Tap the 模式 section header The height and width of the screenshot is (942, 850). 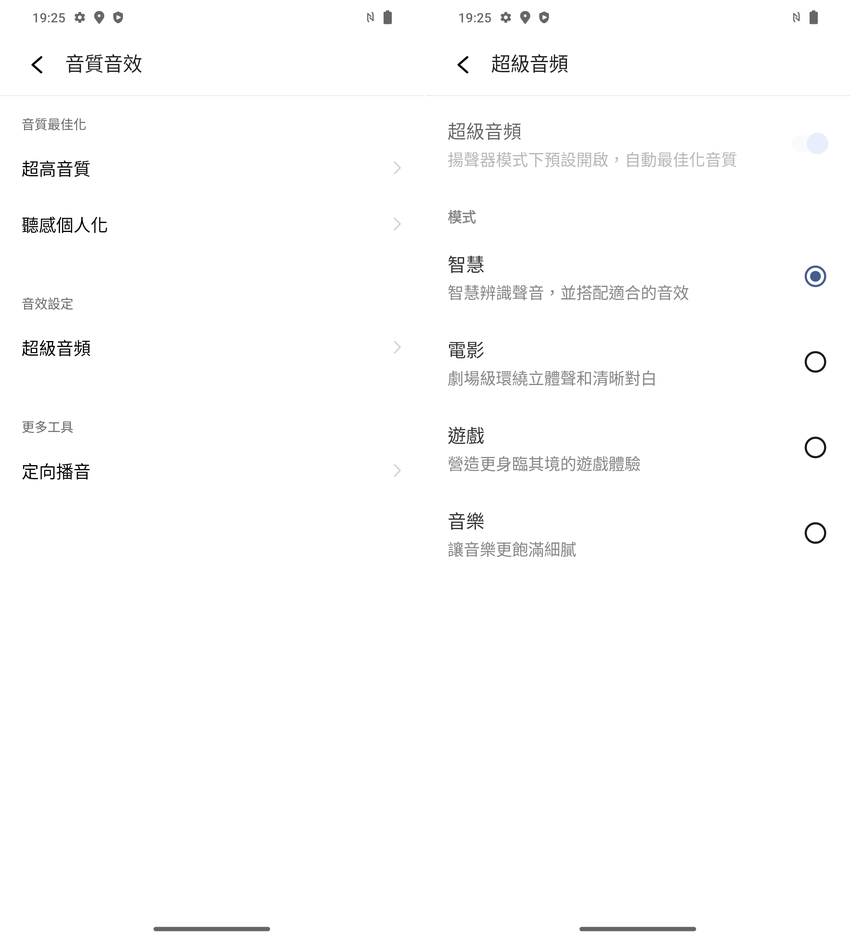[461, 217]
